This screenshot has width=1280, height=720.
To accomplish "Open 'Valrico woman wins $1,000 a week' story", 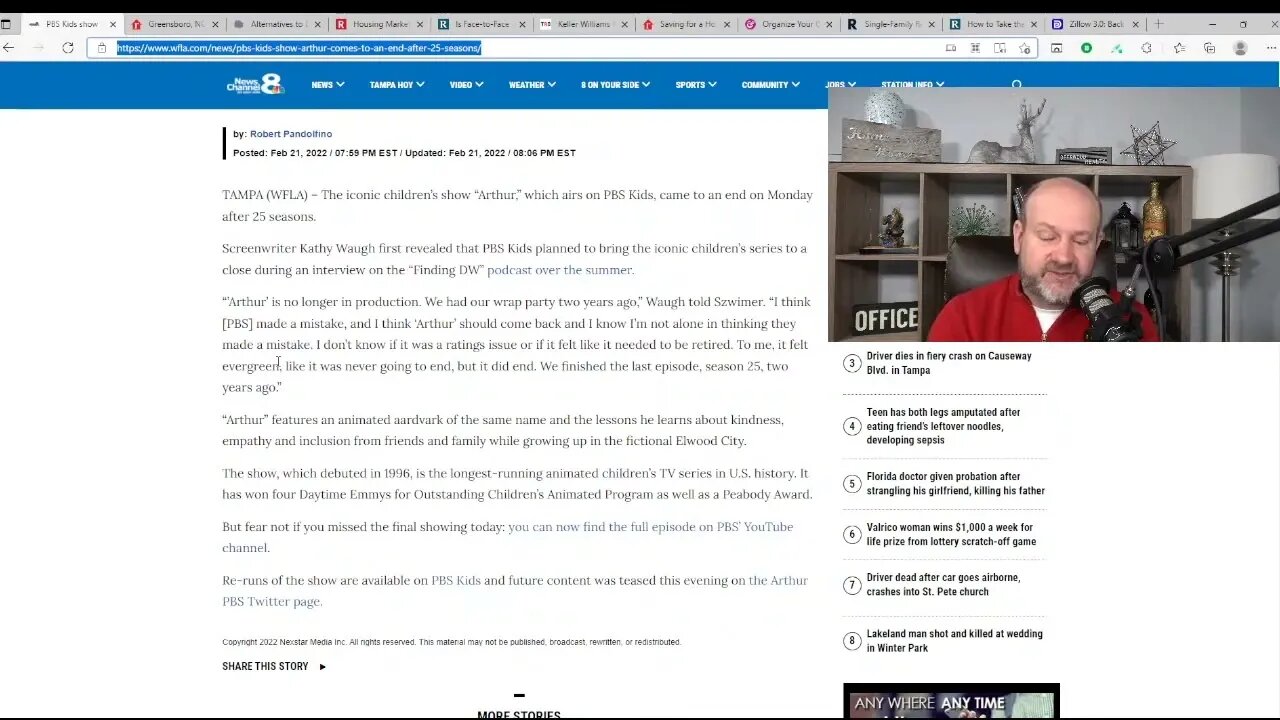I will (x=951, y=534).
